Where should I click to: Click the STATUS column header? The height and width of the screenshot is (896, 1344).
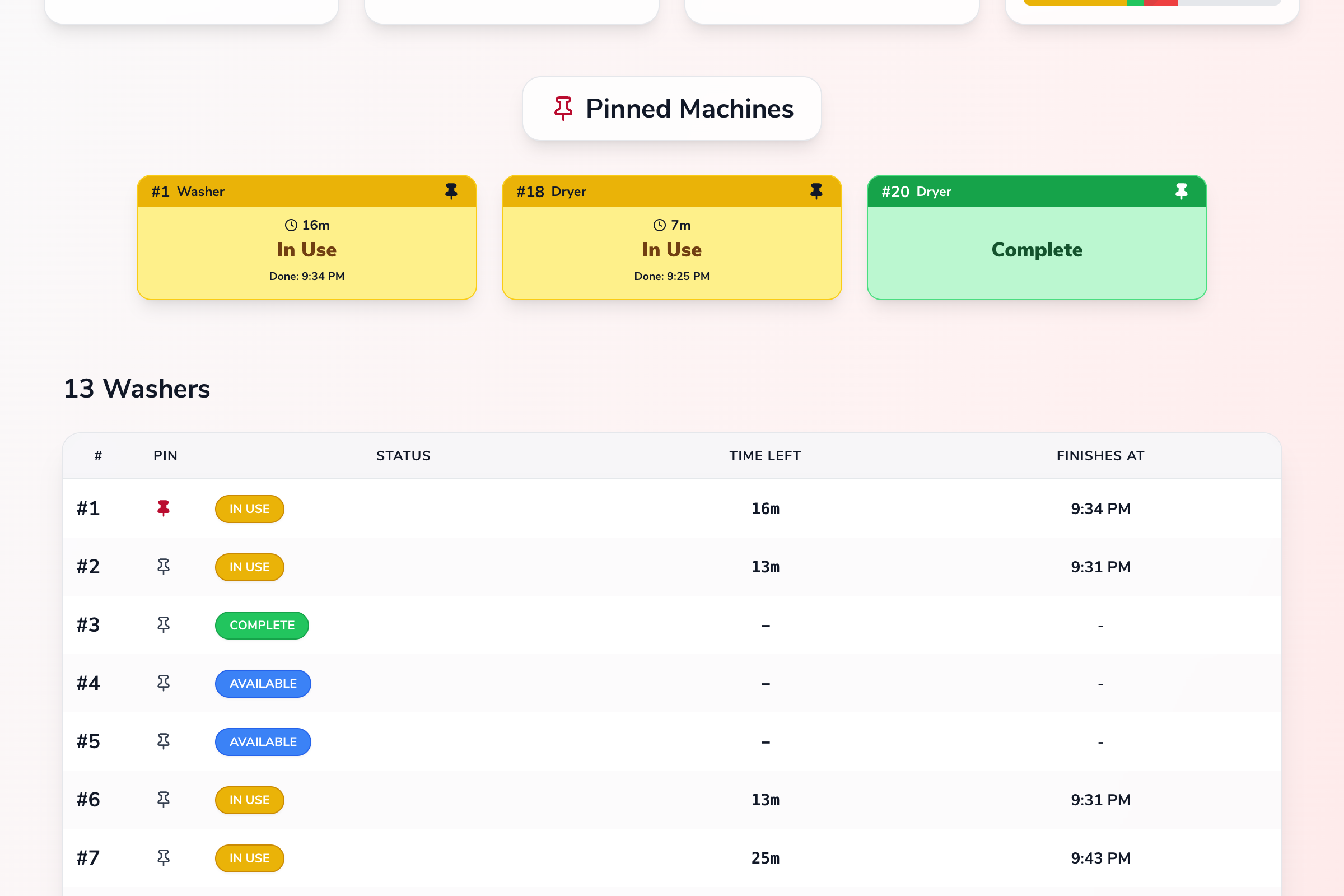tap(403, 455)
